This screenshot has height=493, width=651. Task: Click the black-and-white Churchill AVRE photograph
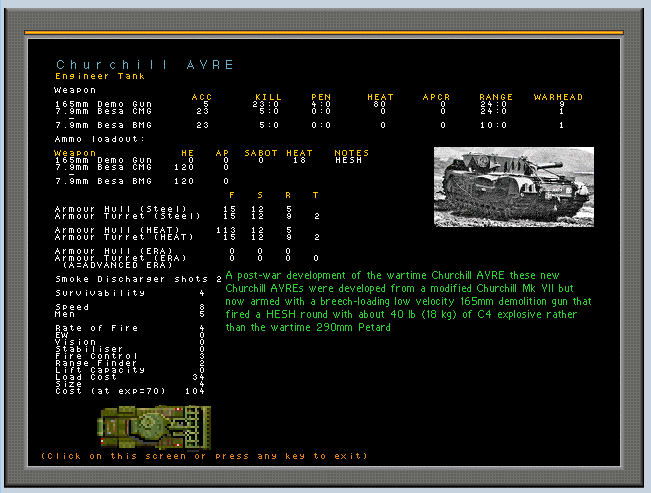coord(513,187)
